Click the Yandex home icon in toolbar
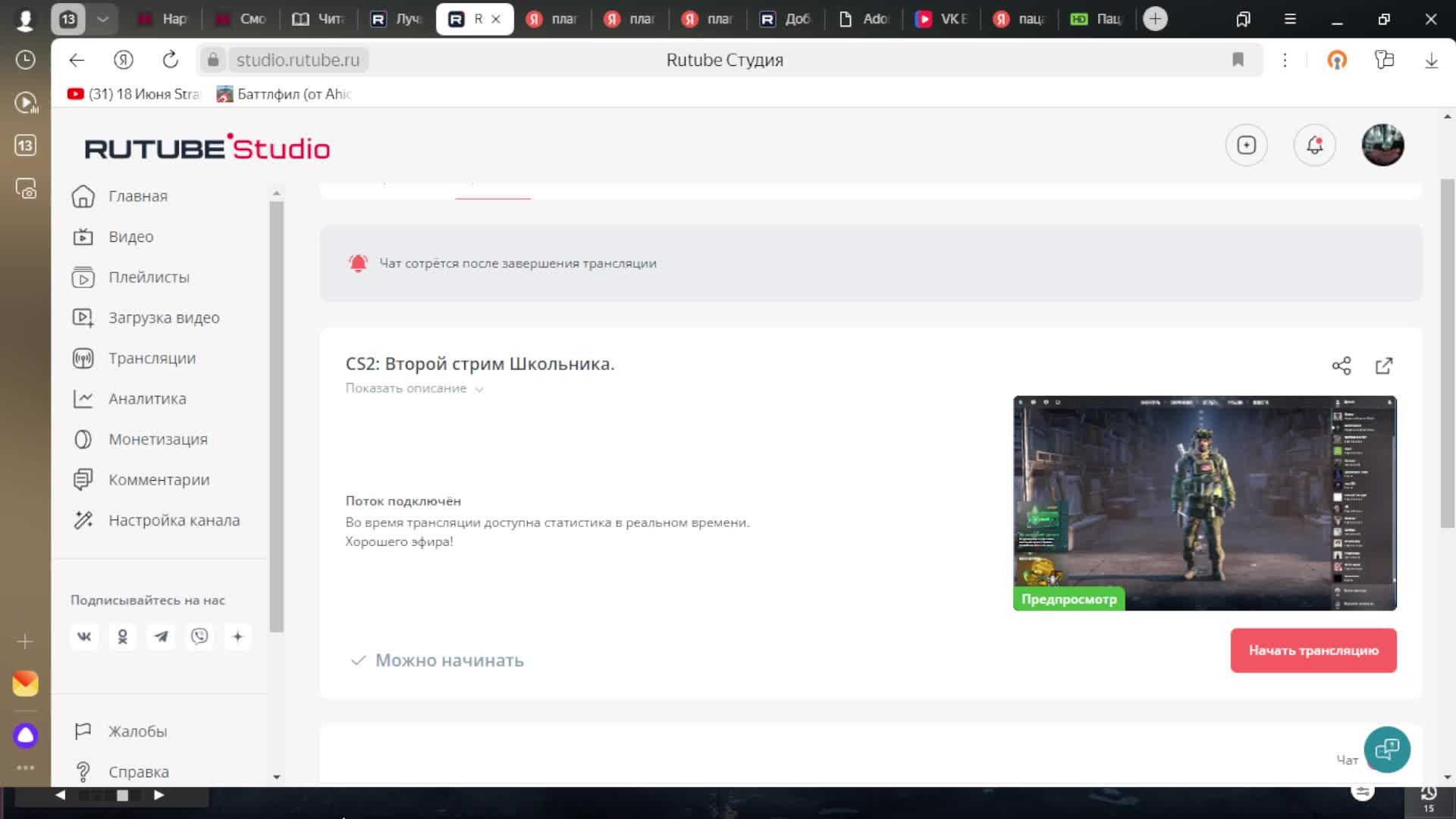Viewport: 1456px width, 819px height. [124, 60]
